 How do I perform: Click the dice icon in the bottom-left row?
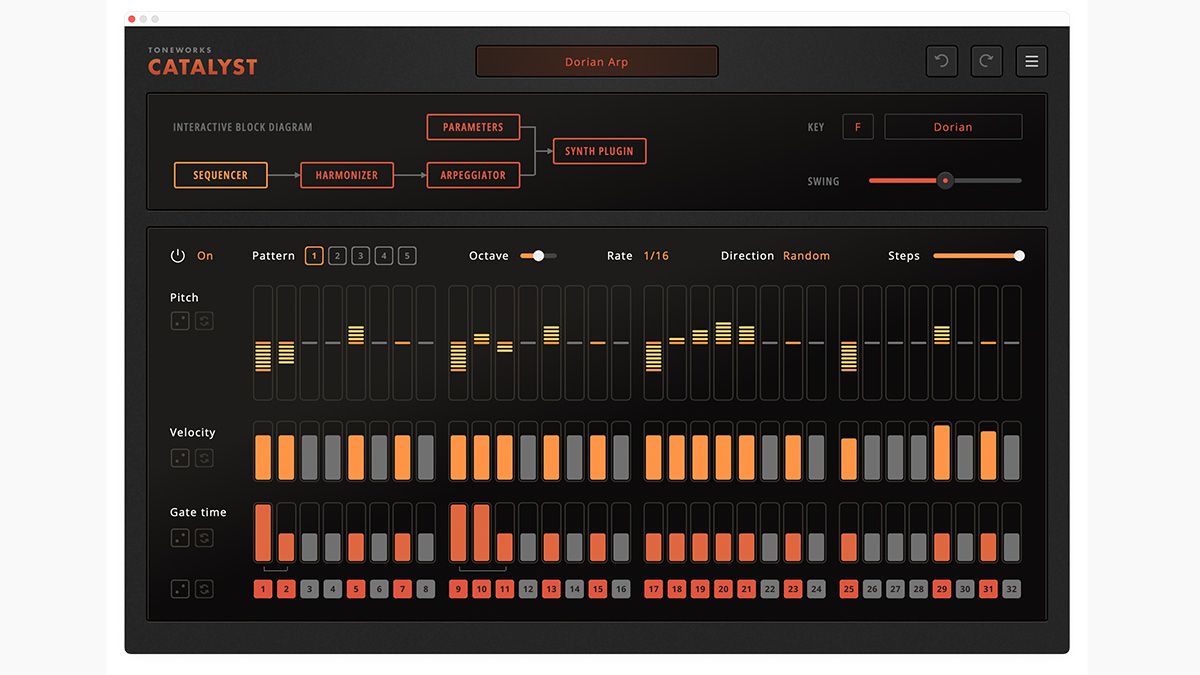(x=180, y=589)
